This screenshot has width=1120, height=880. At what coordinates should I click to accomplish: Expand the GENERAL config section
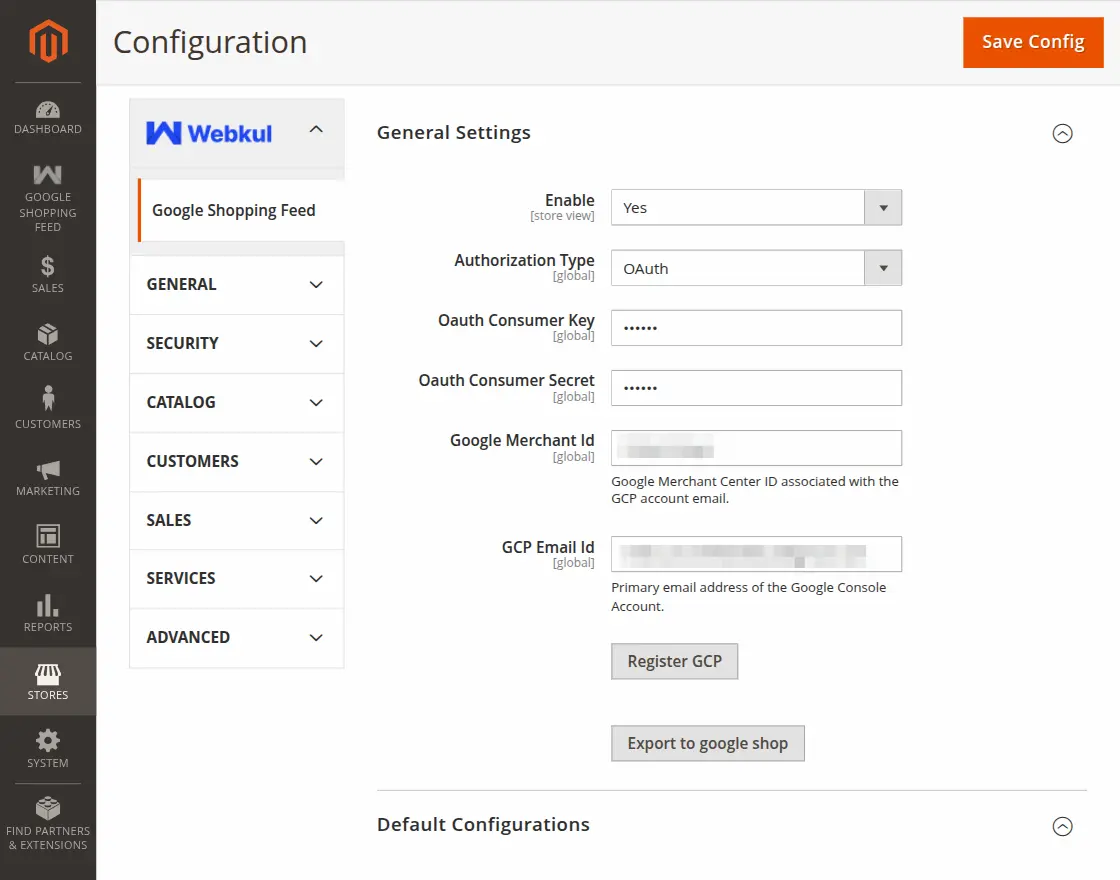(x=236, y=284)
